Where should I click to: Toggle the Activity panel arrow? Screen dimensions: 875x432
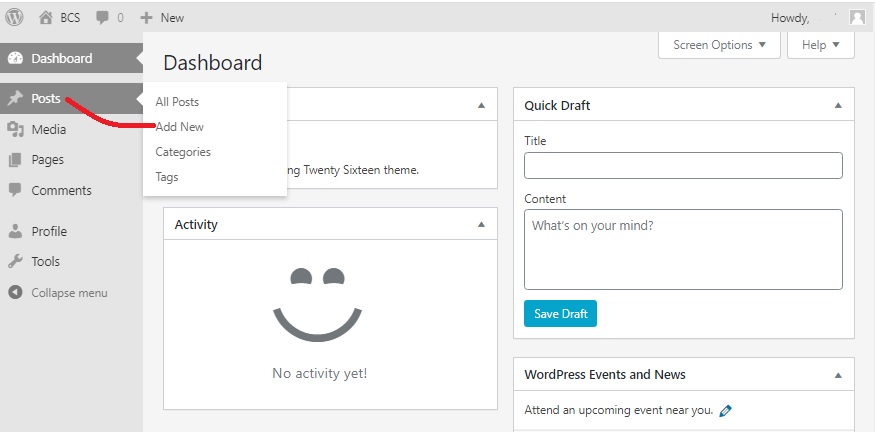[481, 224]
